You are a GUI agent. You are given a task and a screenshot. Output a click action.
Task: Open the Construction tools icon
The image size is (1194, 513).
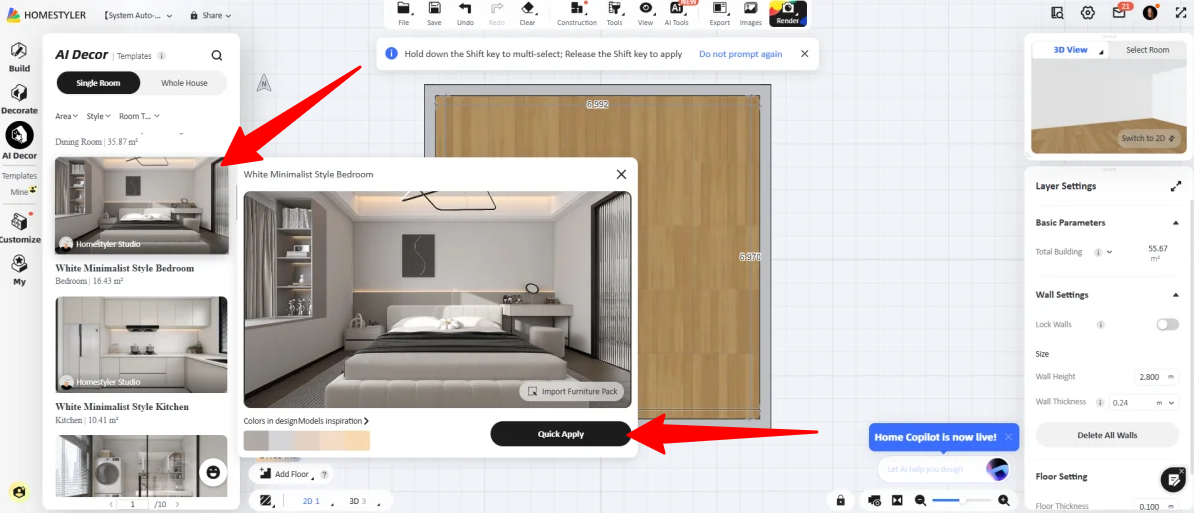coord(577,8)
